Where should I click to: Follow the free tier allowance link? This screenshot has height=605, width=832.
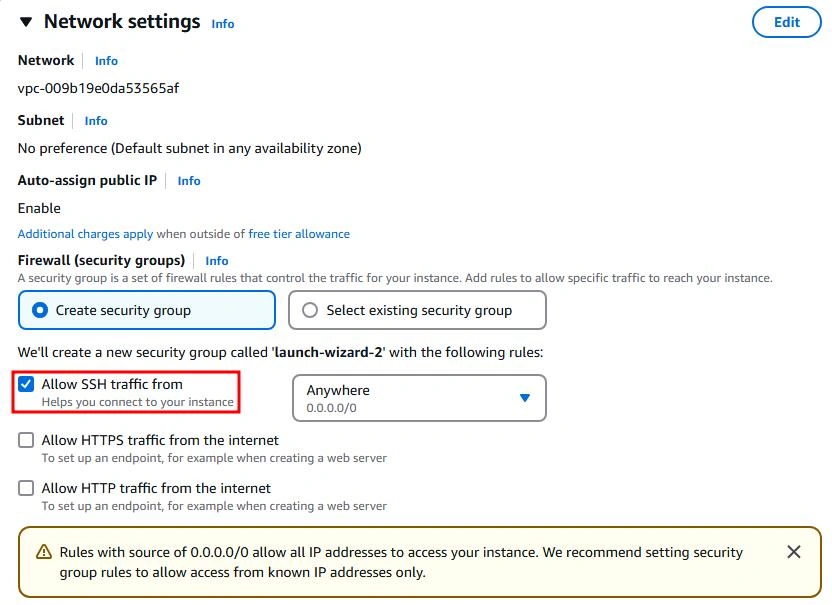click(299, 234)
